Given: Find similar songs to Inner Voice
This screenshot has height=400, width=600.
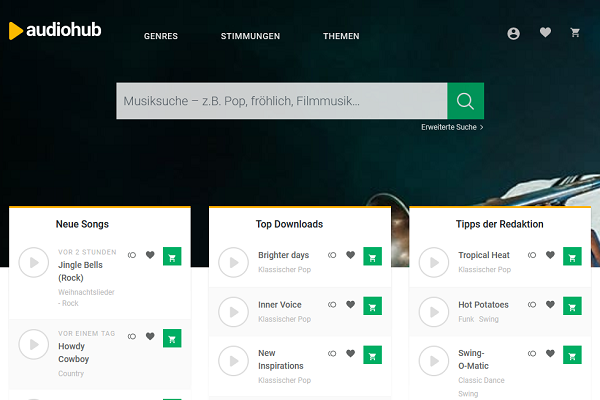Looking at the screenshot, I should 332,305.
